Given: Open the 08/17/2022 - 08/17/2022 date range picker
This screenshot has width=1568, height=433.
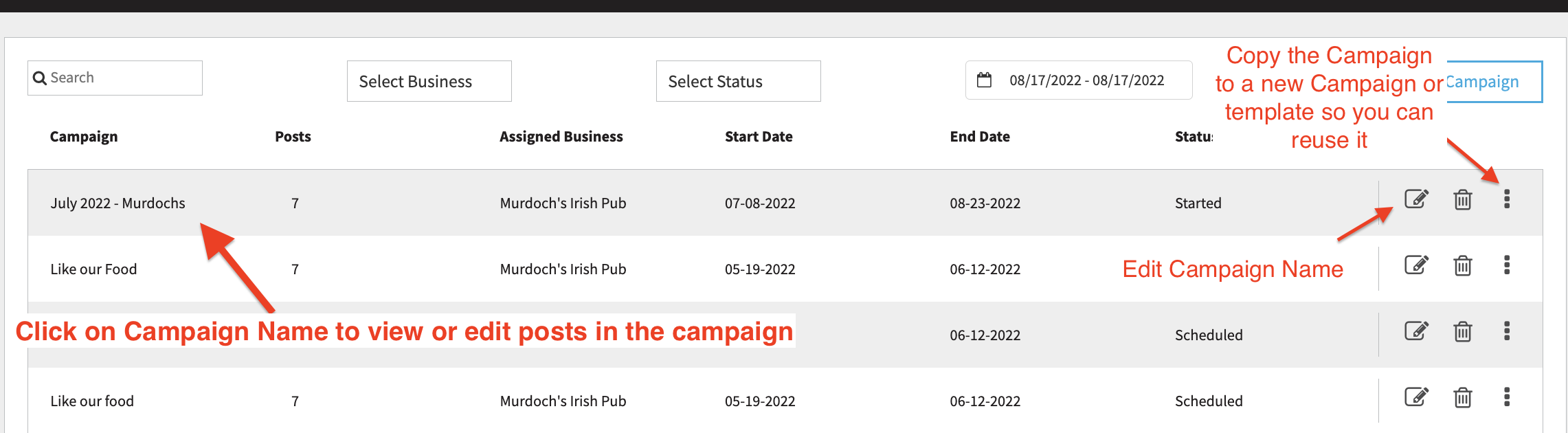Looking at the screenshot, I should 1079,80.
